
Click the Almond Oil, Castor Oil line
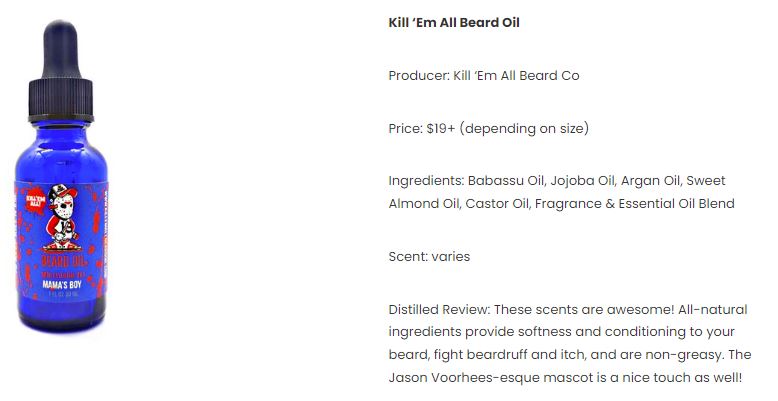561,203
